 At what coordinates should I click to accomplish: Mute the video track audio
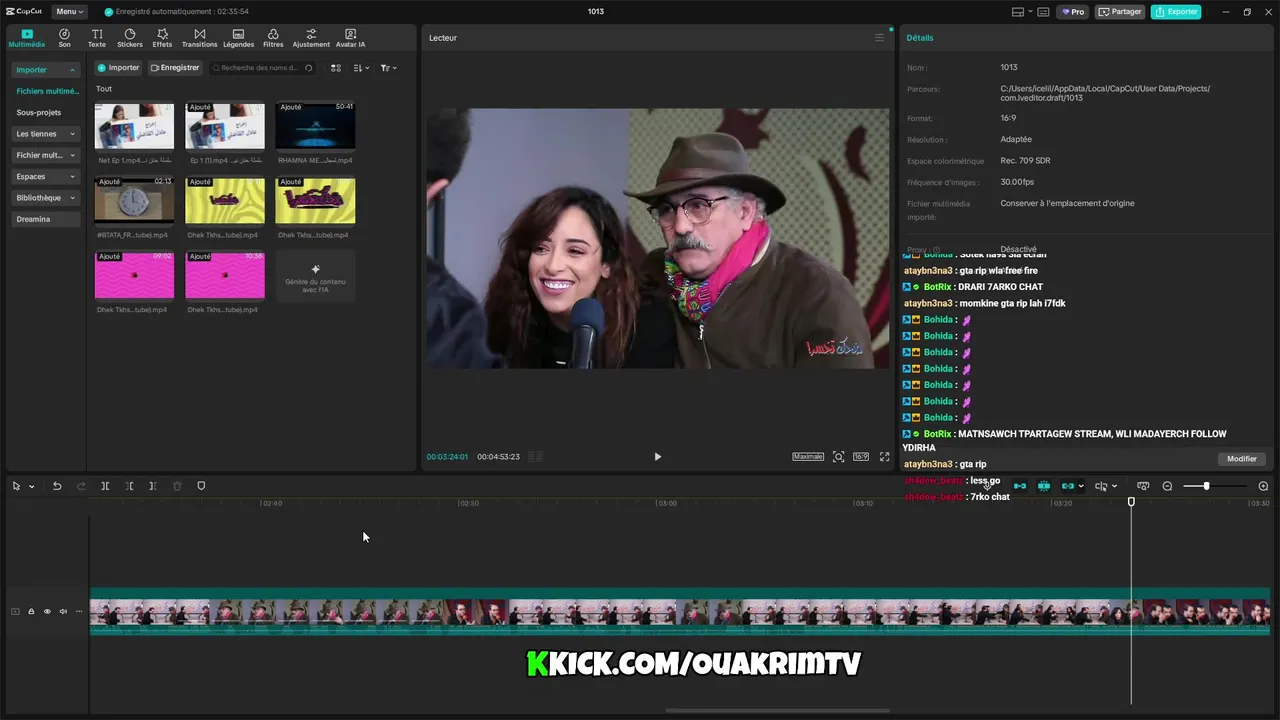[x=63, y=611]
